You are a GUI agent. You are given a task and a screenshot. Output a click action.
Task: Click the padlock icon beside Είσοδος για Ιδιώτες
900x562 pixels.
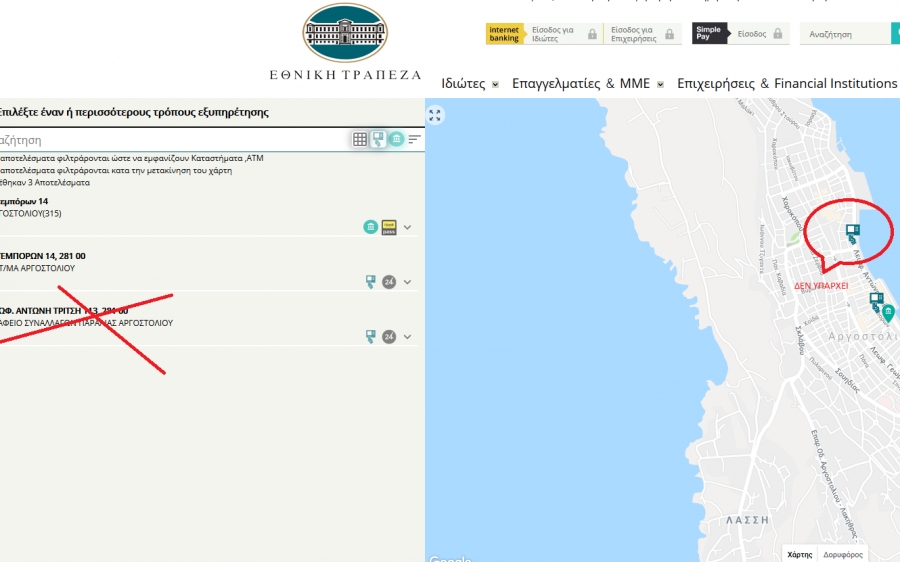[x=592, y=34]
